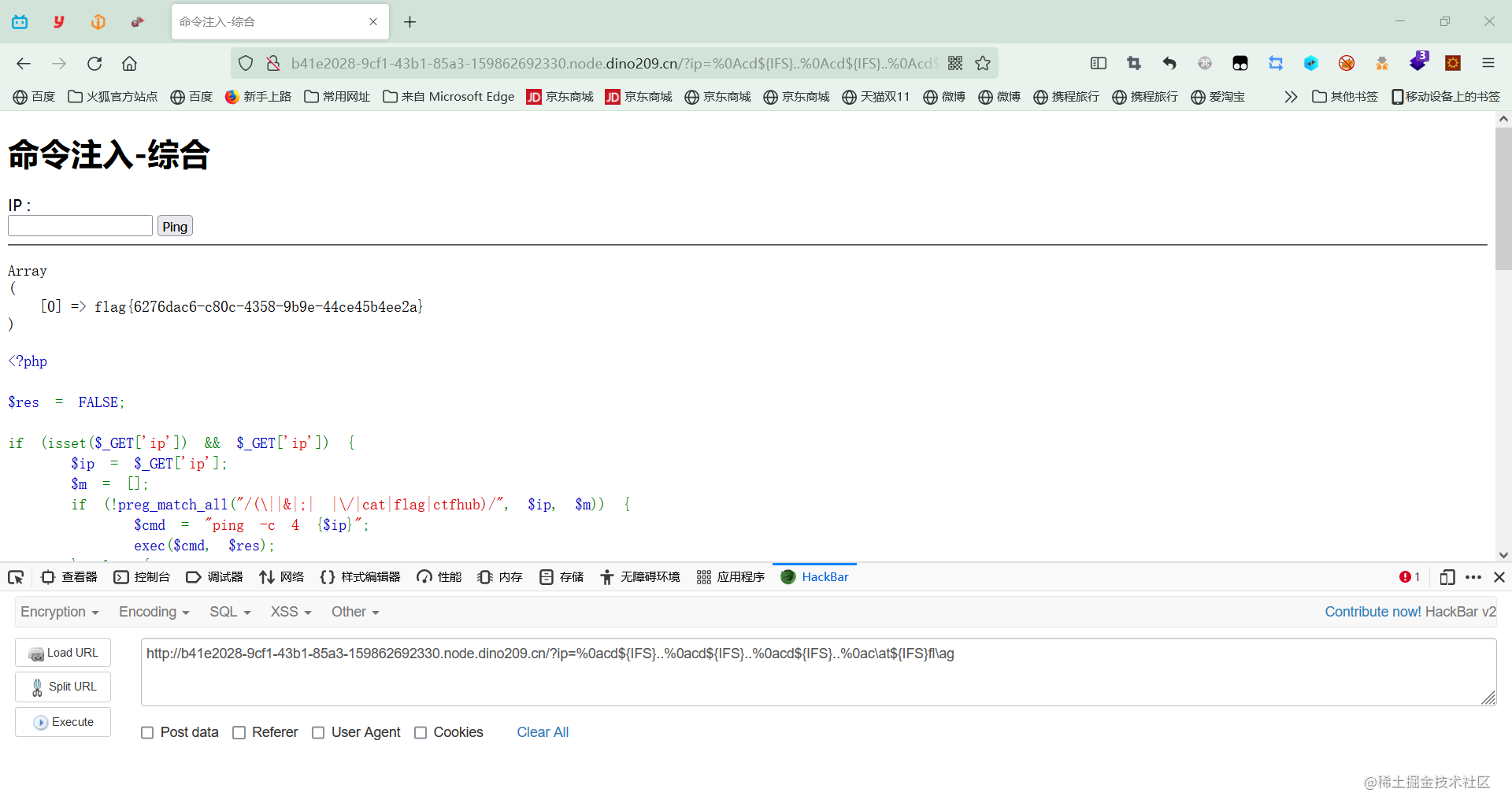Open the Contribute now! link
The width and height of the screenshot is (1512, 811).
(1373, 612)
